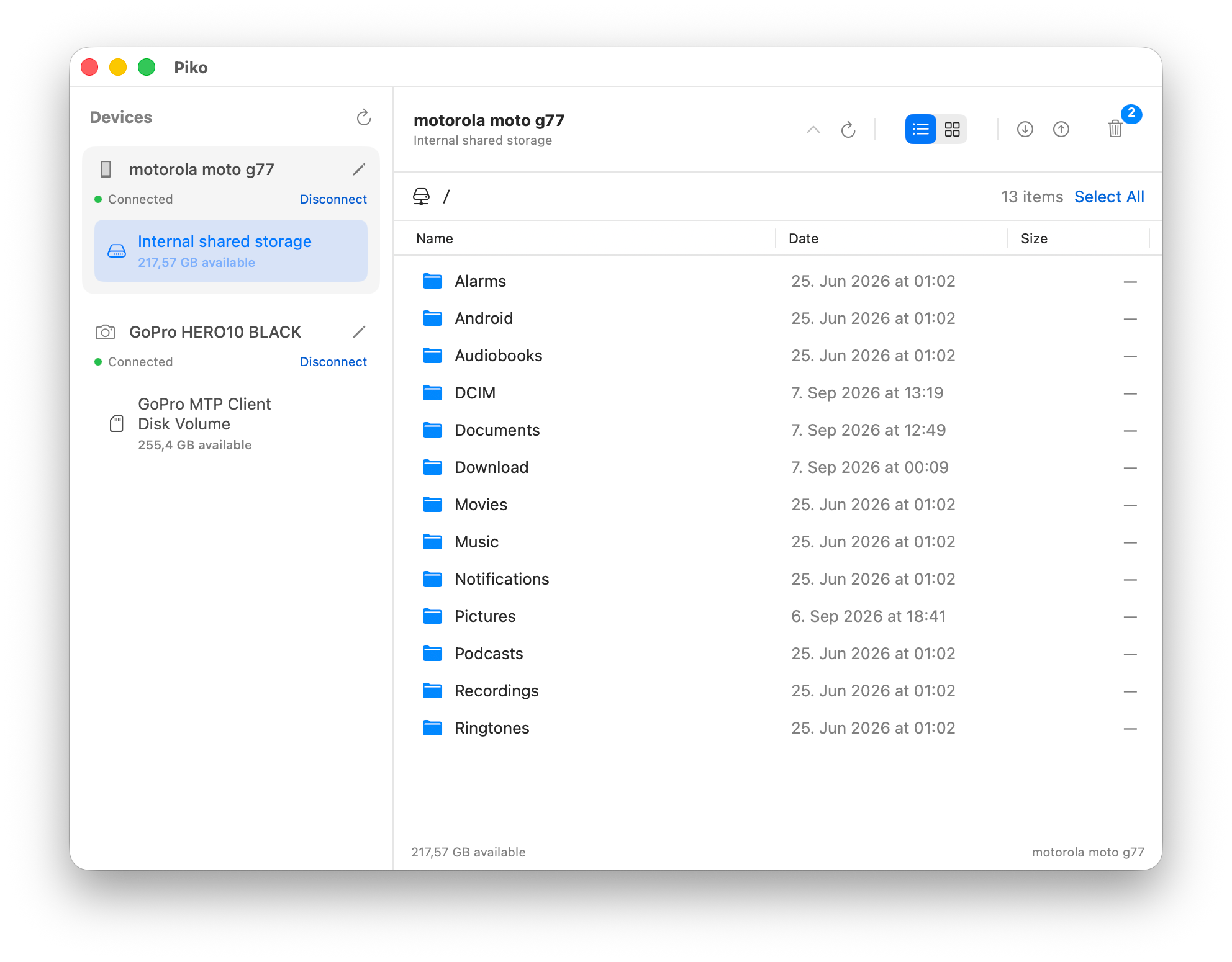Click the Pictures folder name
Screen dimensions: 1232x962
pos(485,616)
